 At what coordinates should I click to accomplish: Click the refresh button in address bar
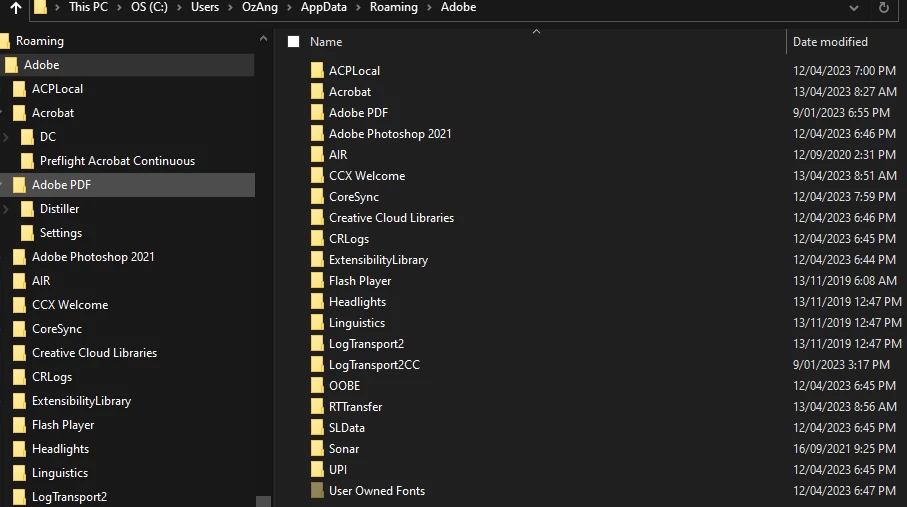(883, 8)
